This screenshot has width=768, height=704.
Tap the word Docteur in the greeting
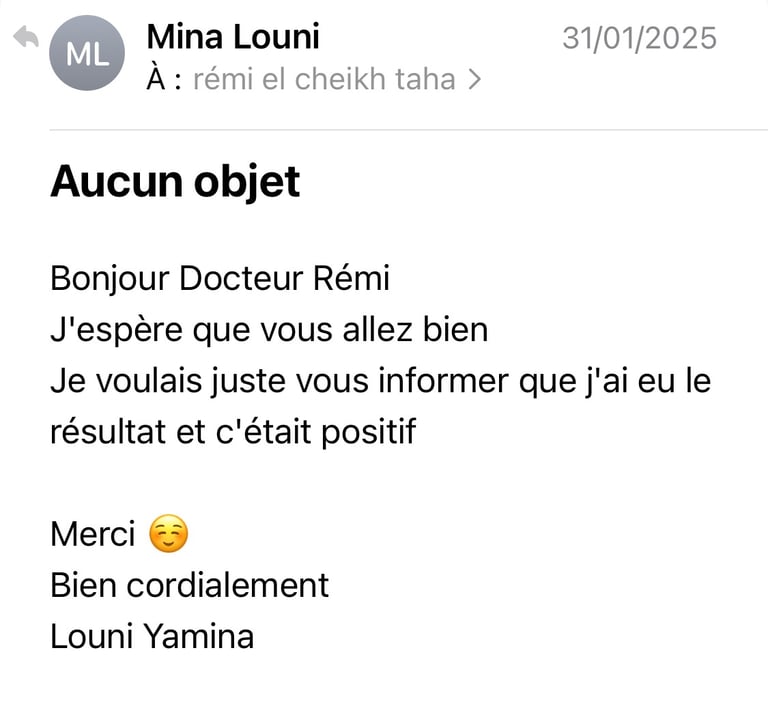pos(241,278)
